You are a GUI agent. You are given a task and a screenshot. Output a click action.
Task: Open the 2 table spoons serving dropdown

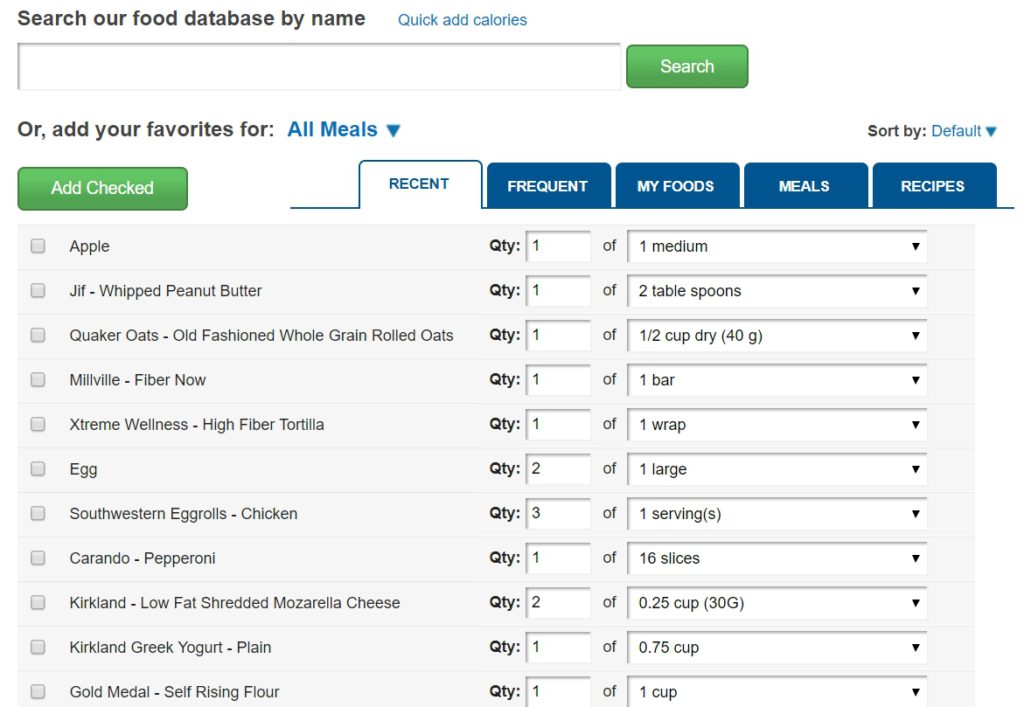pos(777,291)
